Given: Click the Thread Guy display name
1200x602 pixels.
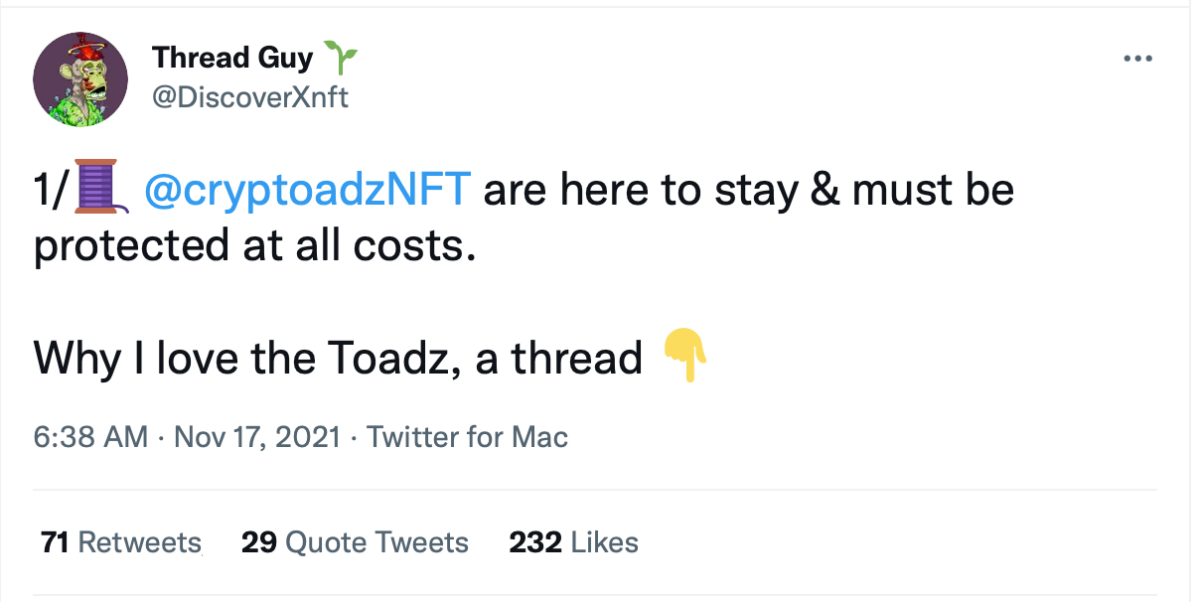Looking at the screenshot, I should [x=232, y=58].
